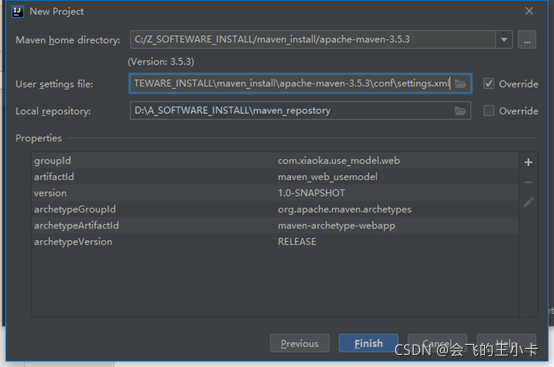Select the archetypeVersion property row
This screenshot has width=554, height=367.
coord(275,242)
